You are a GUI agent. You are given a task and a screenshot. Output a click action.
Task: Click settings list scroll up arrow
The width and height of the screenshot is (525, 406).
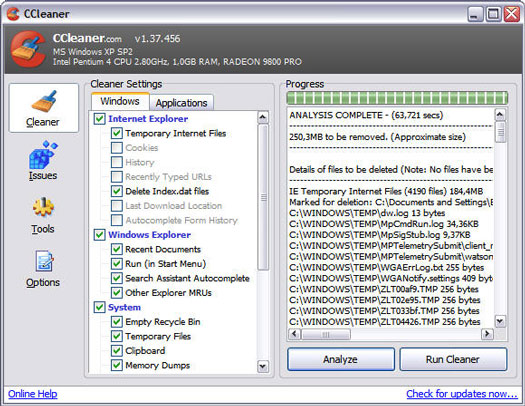pos(263,117)
